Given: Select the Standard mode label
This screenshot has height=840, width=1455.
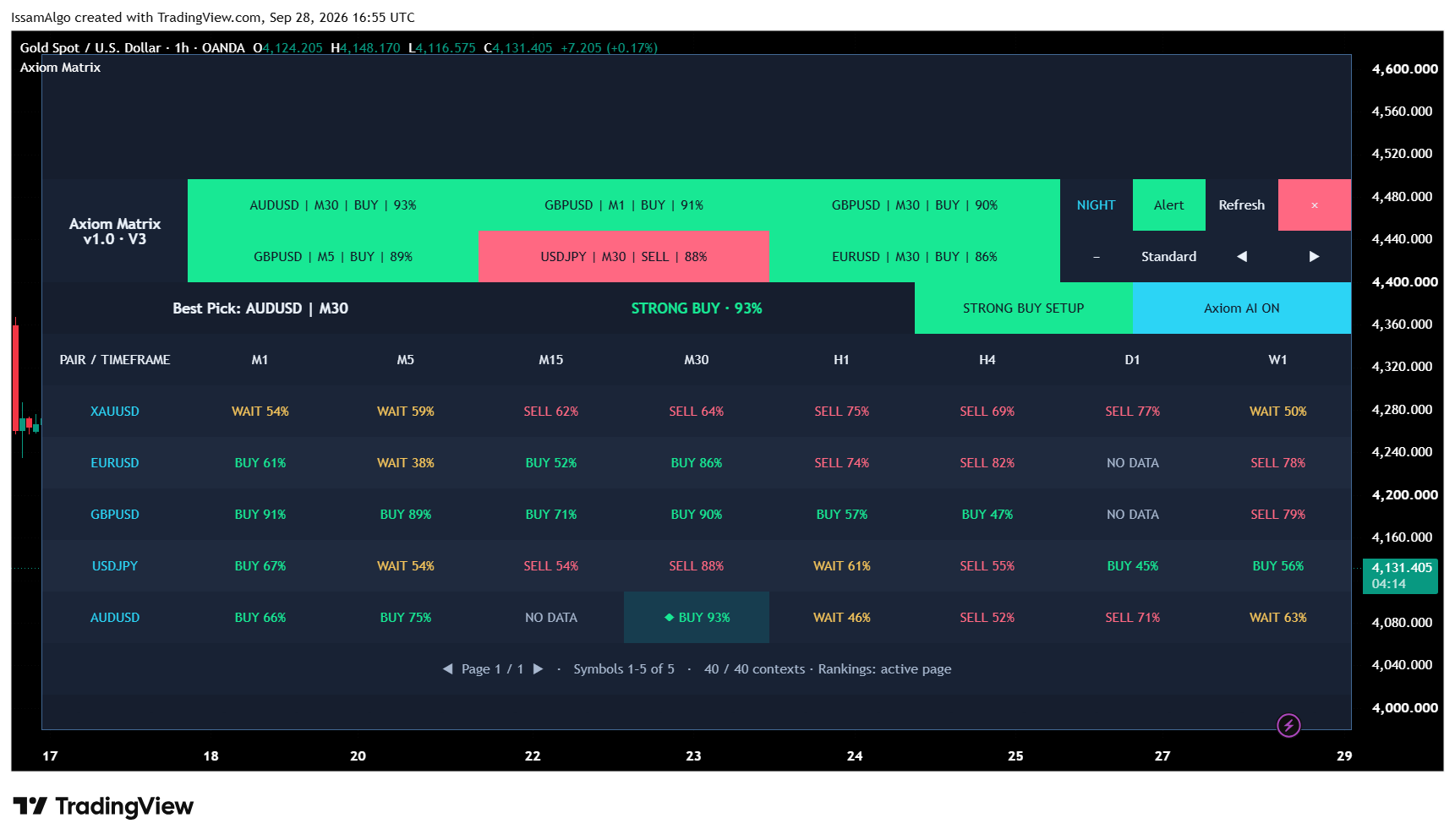Looking at the screenshot, I should [1169, 257].
